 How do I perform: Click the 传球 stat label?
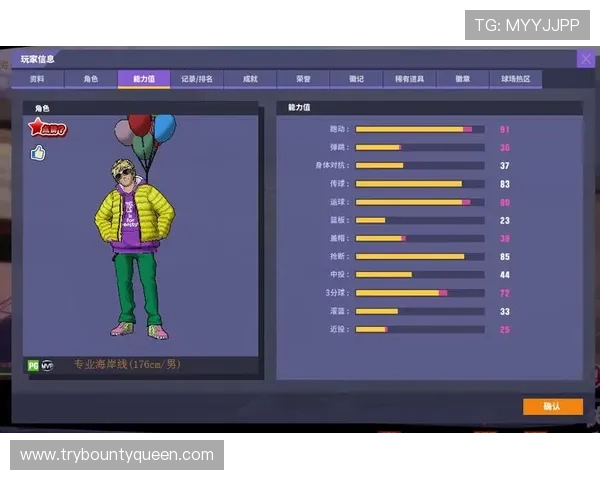(339, 184)
